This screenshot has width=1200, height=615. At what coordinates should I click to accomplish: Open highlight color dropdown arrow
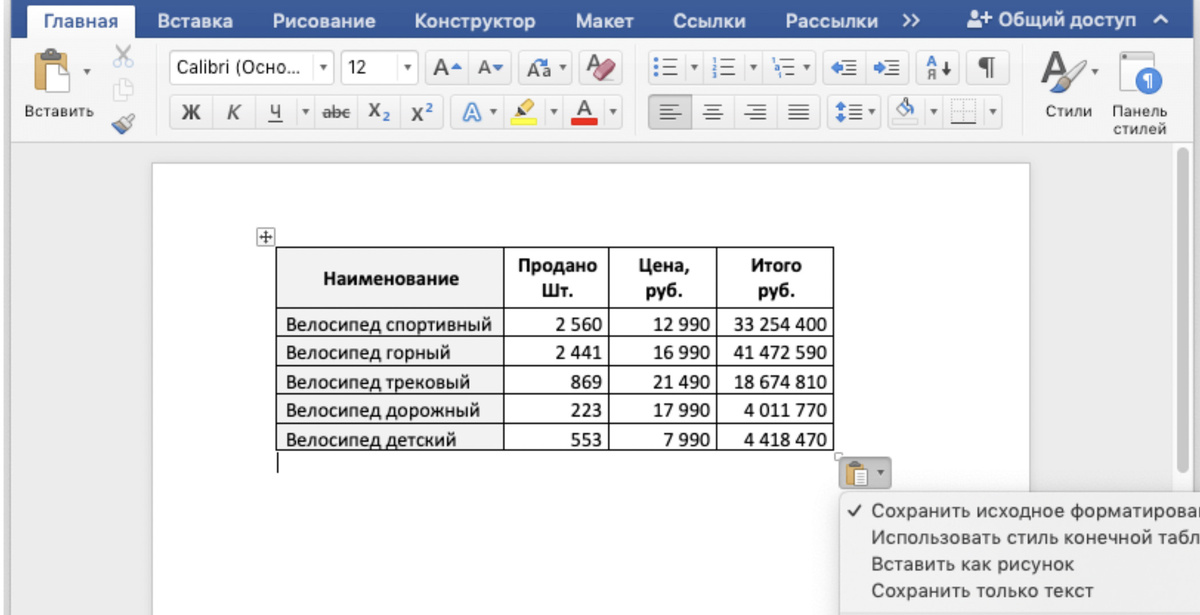click(x=553, y=113)
